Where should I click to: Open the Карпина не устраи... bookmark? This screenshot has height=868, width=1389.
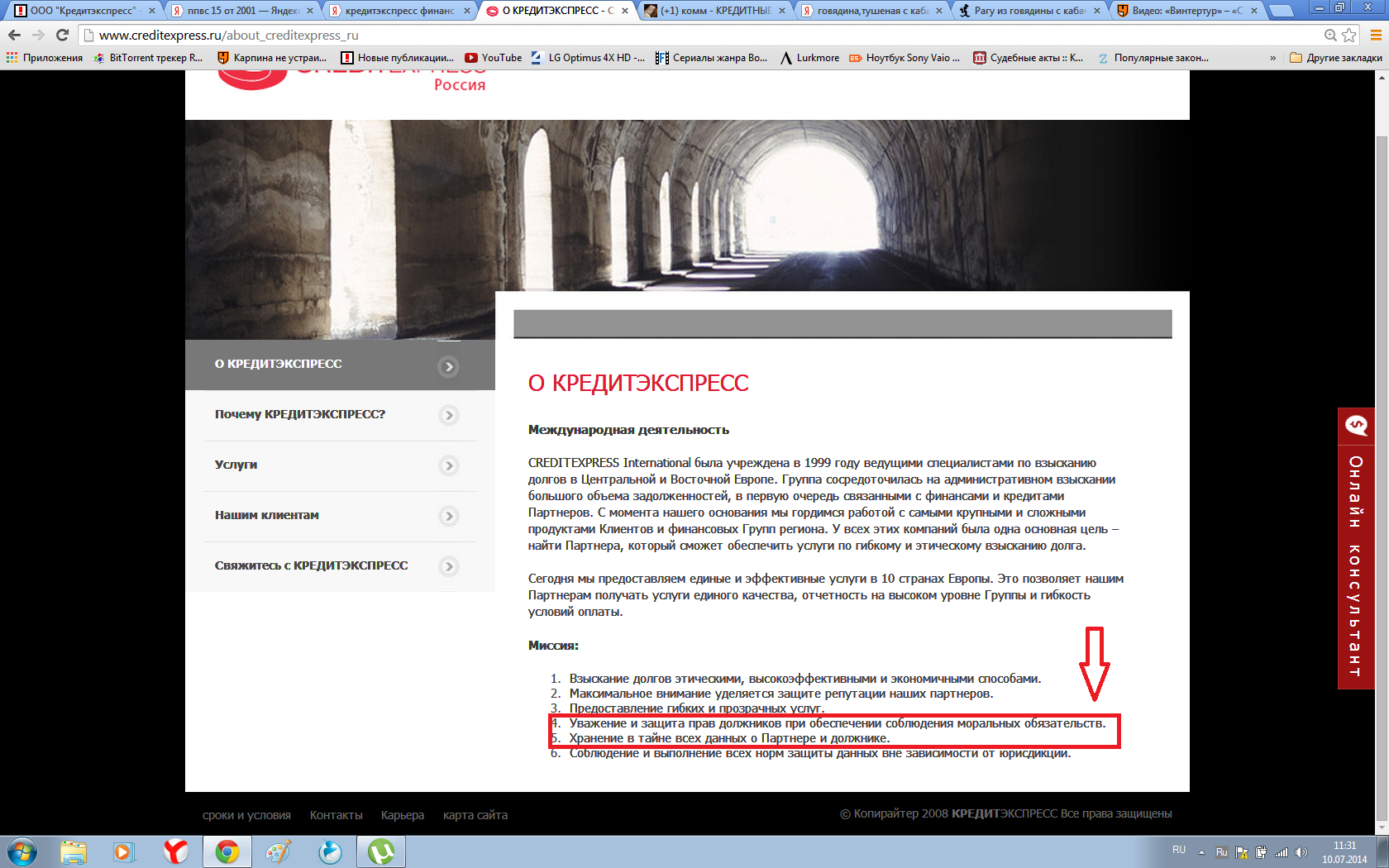[272, 58]
